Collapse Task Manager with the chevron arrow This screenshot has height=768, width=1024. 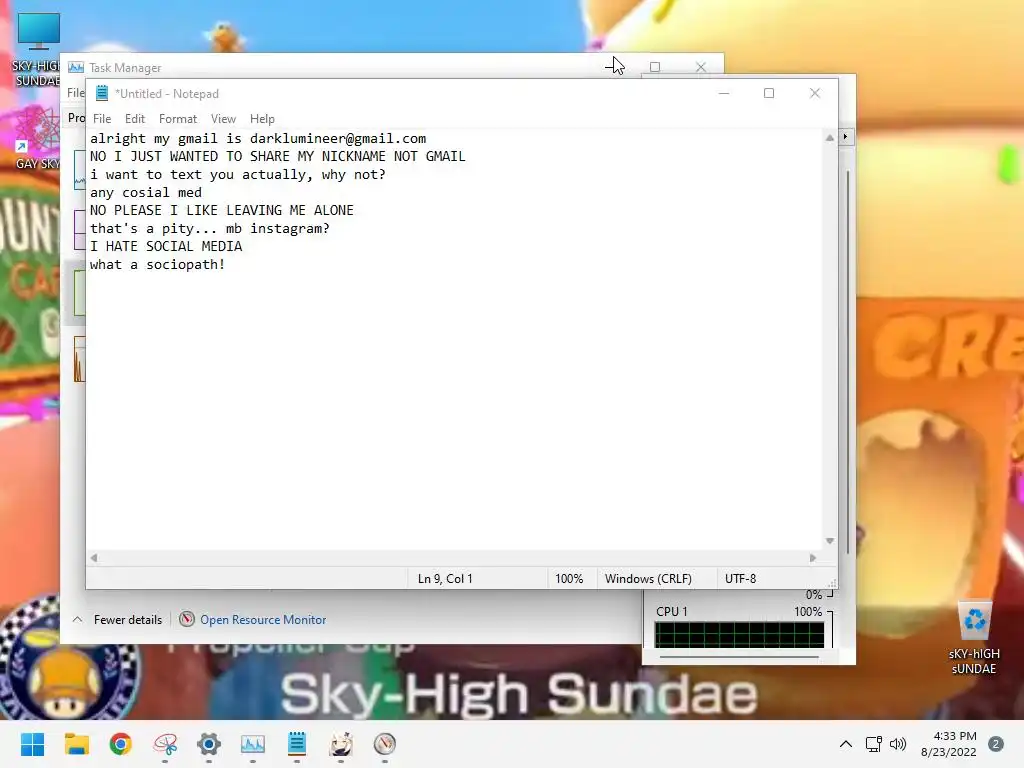click(x=77, y=620)
